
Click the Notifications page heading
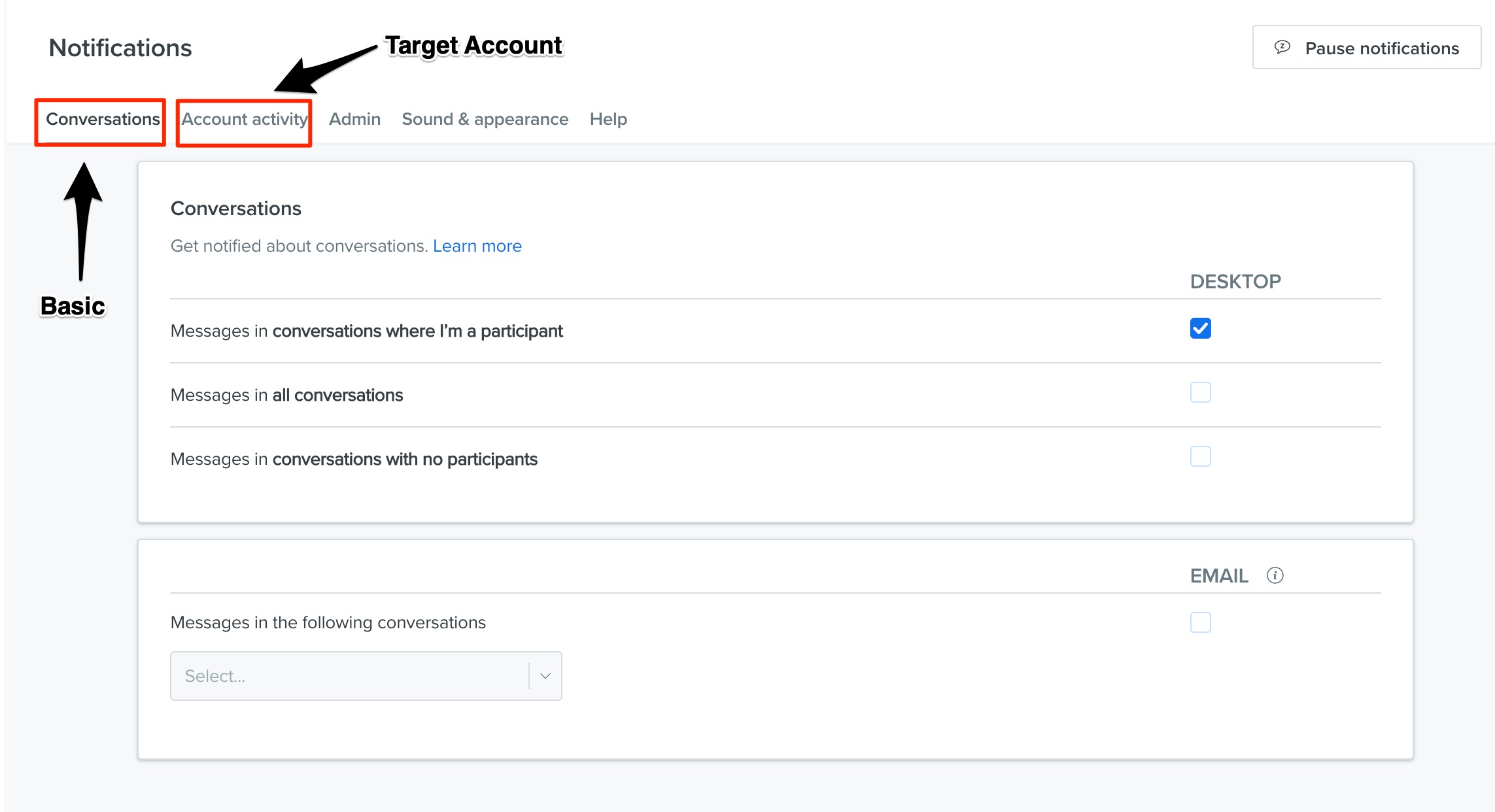(x=120, y=48)
